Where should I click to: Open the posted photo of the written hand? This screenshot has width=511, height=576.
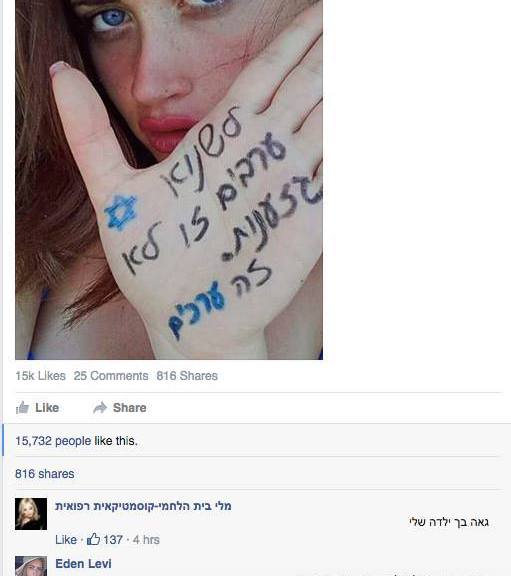pos(169,180)
